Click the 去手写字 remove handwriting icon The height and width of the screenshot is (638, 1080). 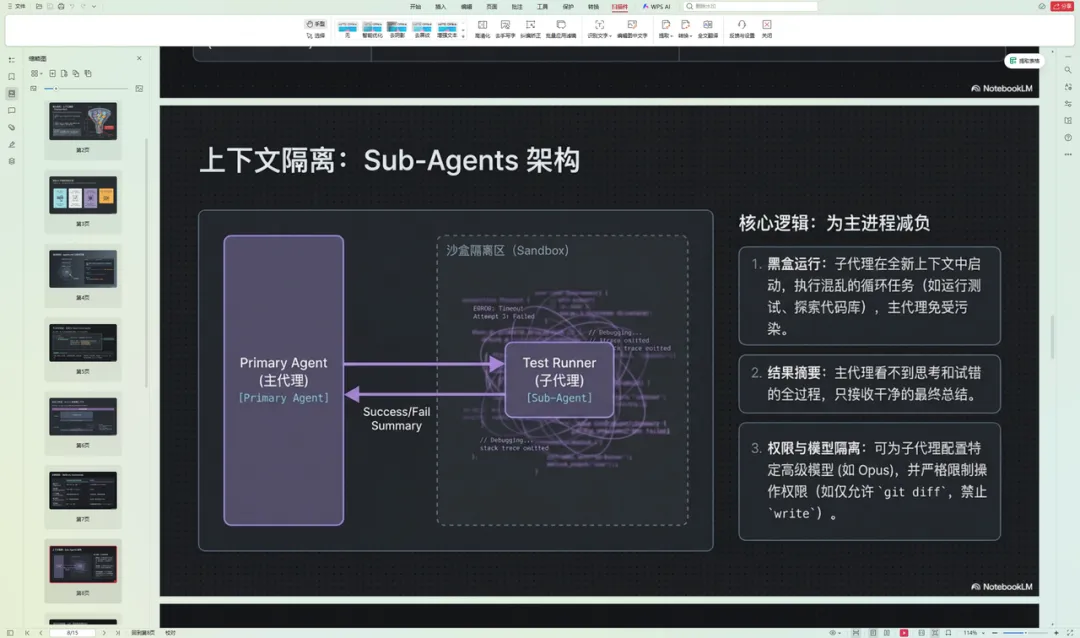point(505,28)
